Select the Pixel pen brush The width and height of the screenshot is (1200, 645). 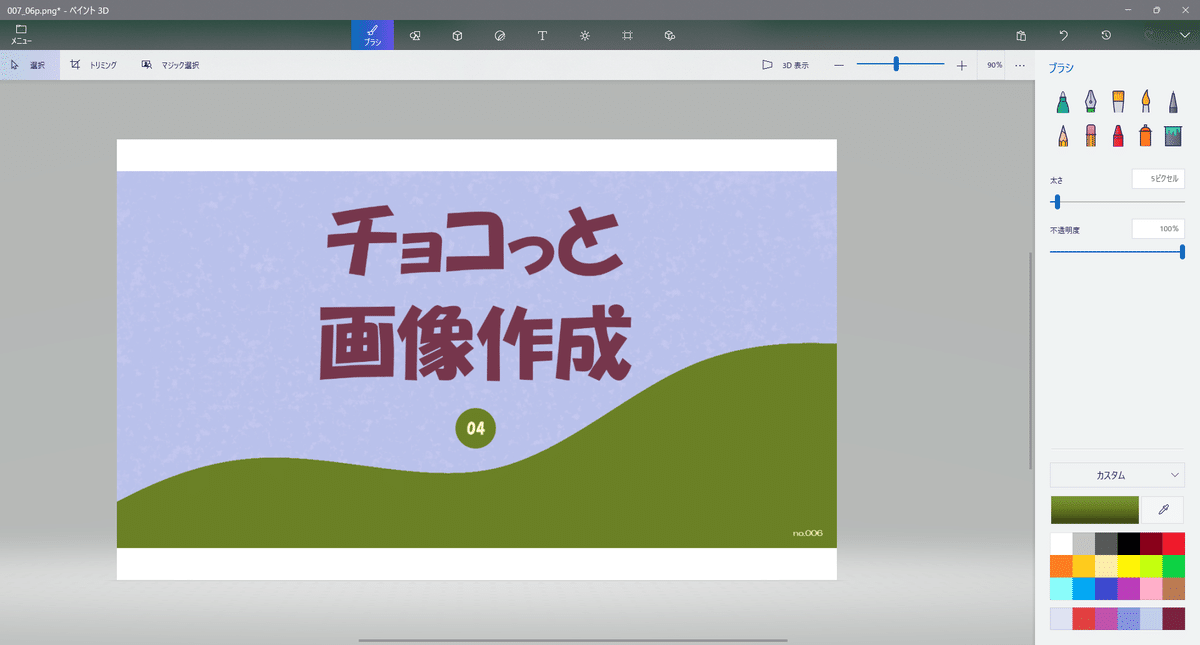tap(1173, 101)
